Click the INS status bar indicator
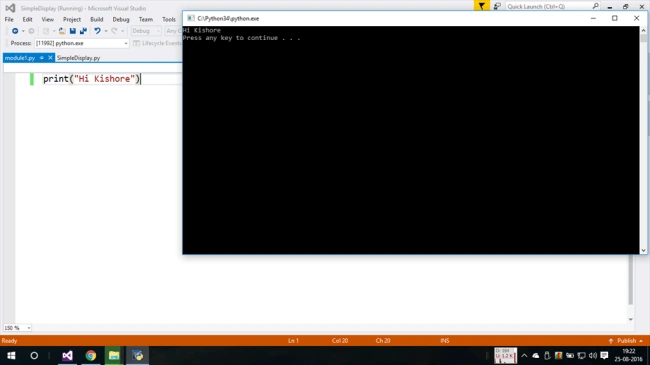The width and height of the screenshot is (650, 365). 445,341
